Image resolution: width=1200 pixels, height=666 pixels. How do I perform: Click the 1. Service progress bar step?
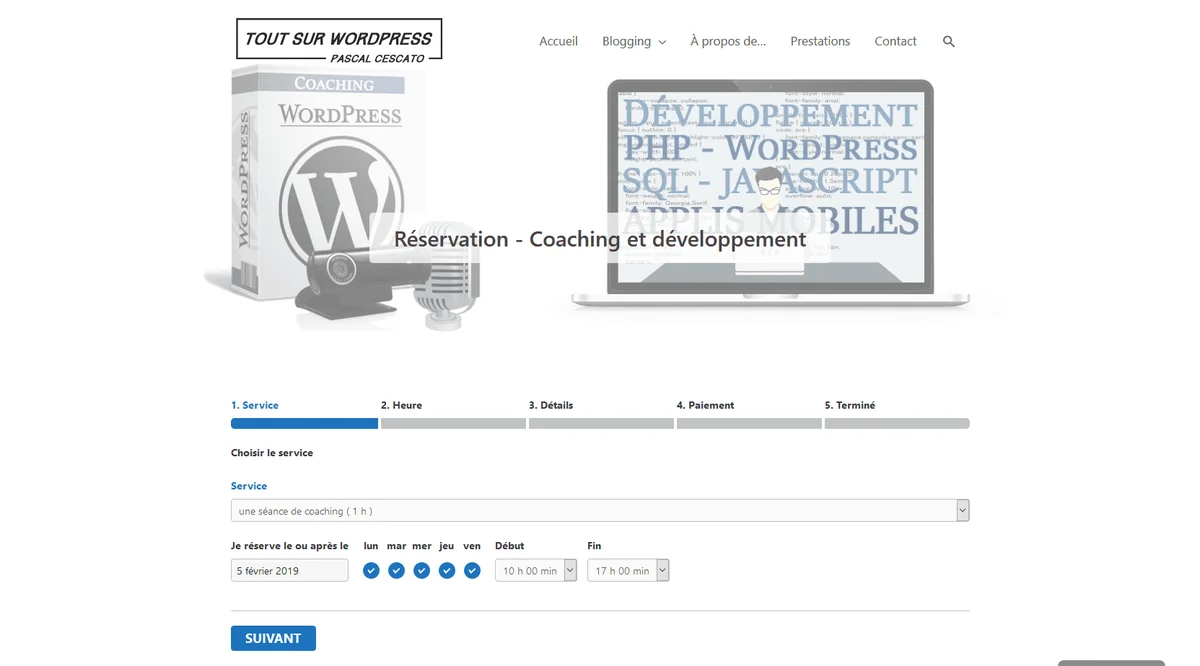click(304, 423)
